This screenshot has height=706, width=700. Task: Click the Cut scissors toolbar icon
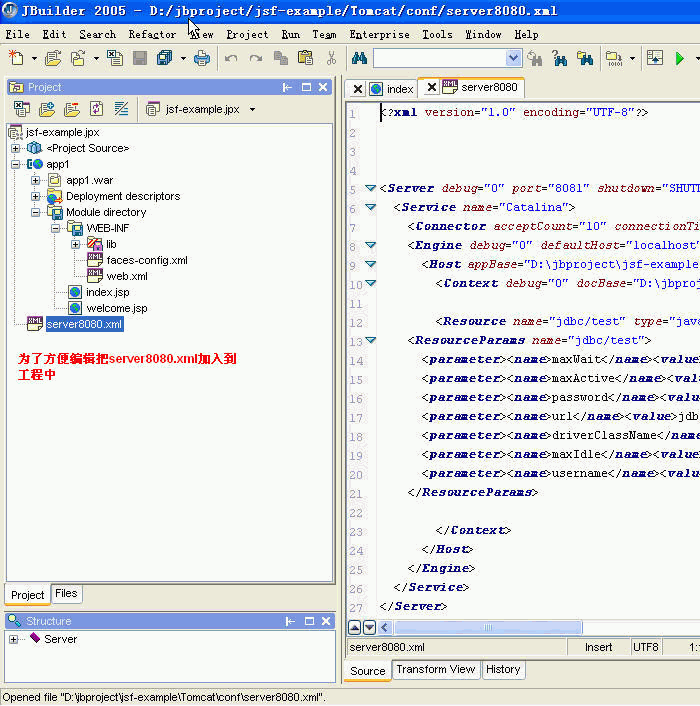click(x=331, y=58)
